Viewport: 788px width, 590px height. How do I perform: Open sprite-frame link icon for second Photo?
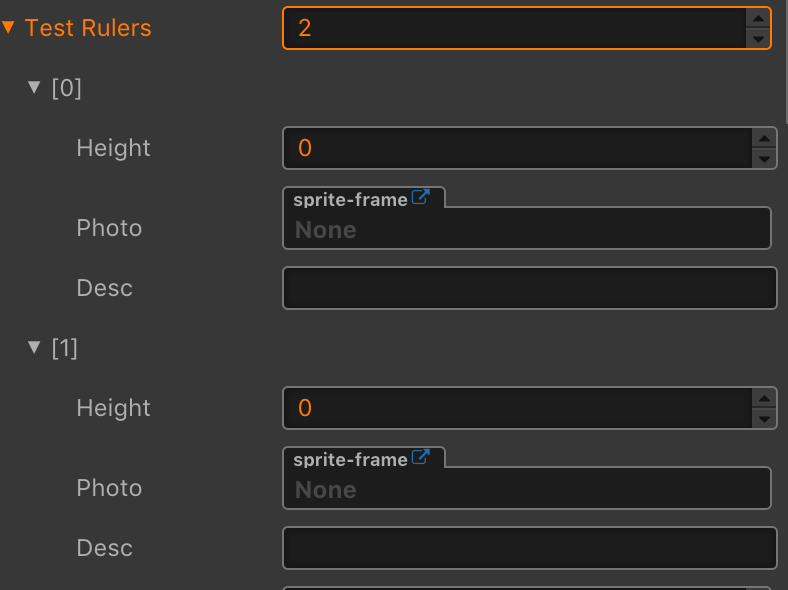(x=421, y=458)
